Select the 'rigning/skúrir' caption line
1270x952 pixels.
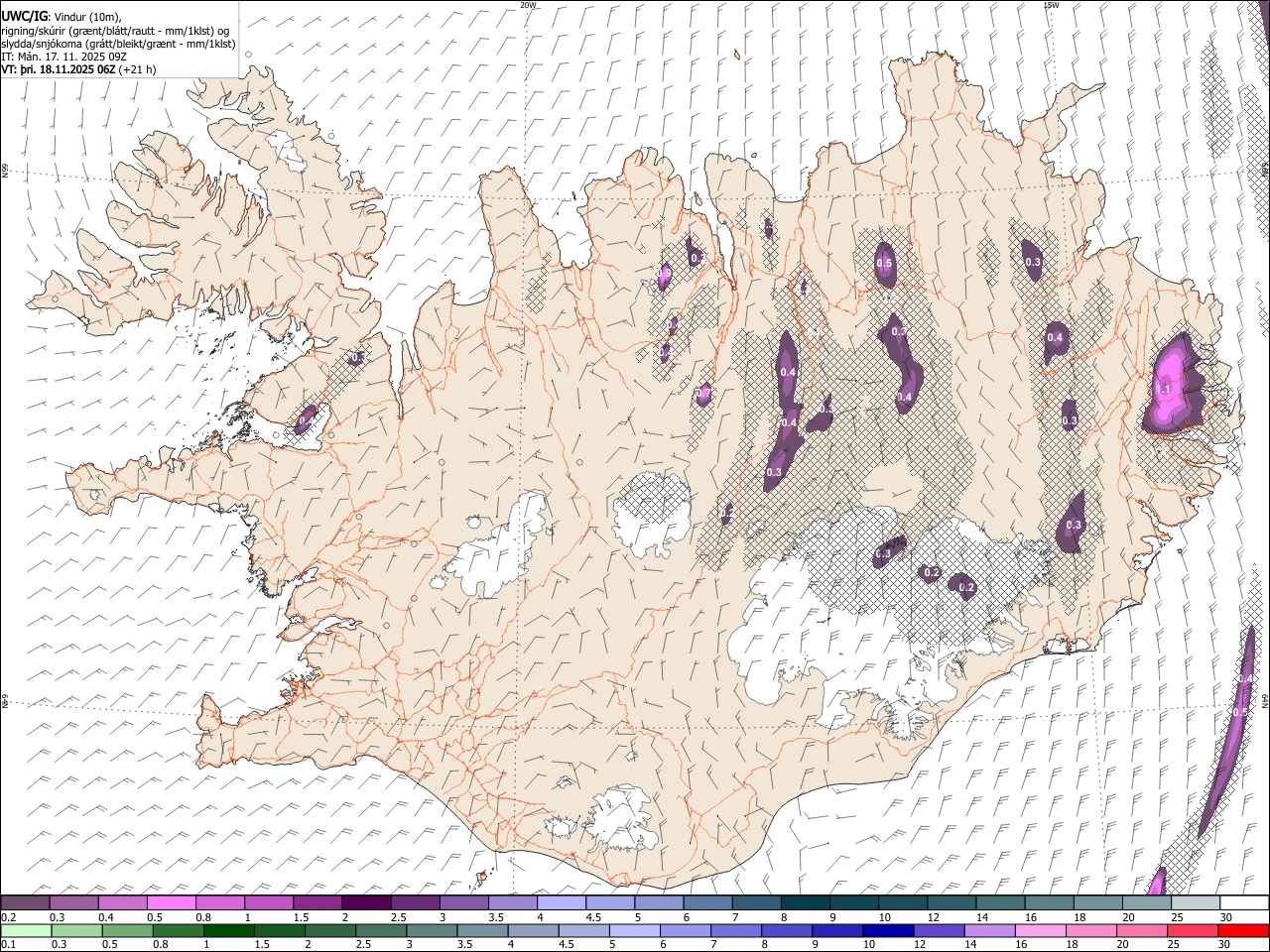(115, 31)
